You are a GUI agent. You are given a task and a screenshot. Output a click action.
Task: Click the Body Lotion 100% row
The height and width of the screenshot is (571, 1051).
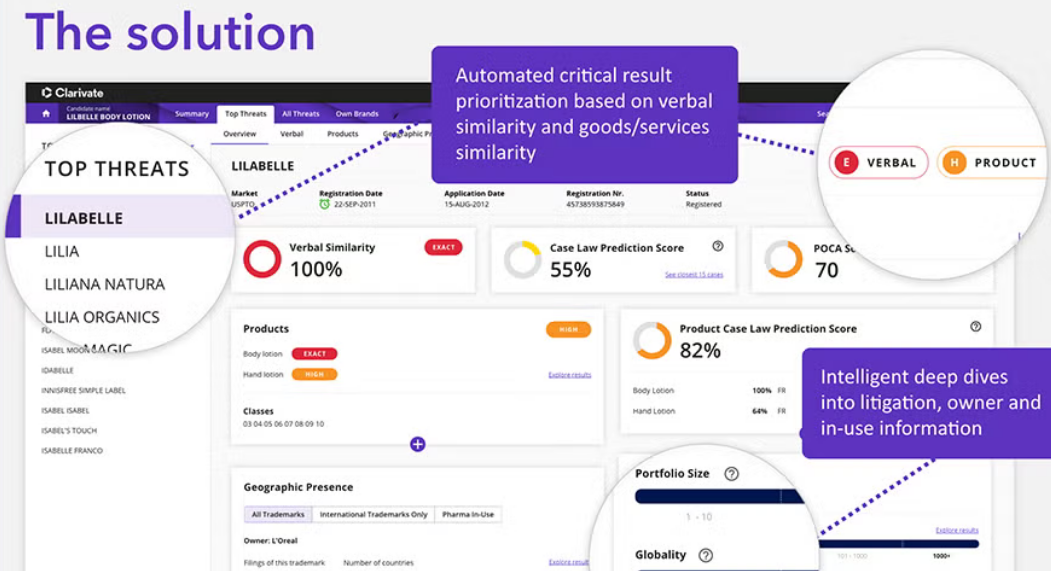click(709, 391)
